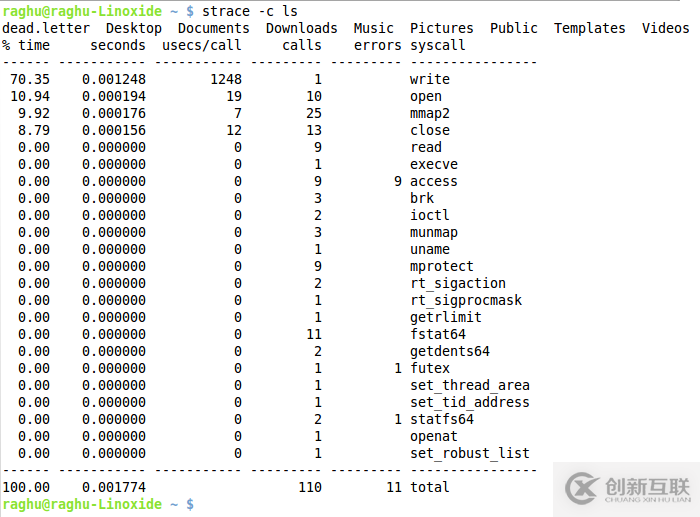Select the 9.92 percent time value

tap(34, 113)
